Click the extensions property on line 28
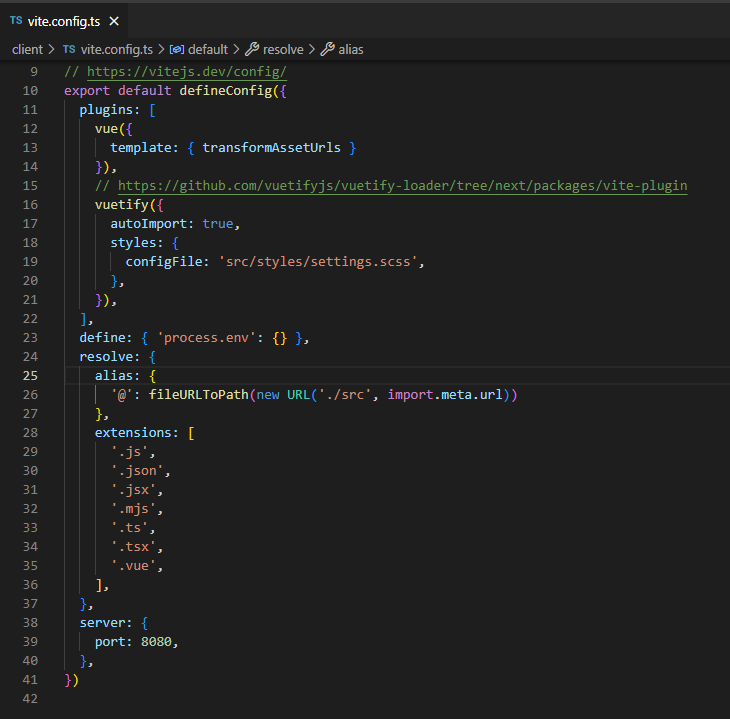The height and width of the screenshot is (719, 730). point(133,433)
